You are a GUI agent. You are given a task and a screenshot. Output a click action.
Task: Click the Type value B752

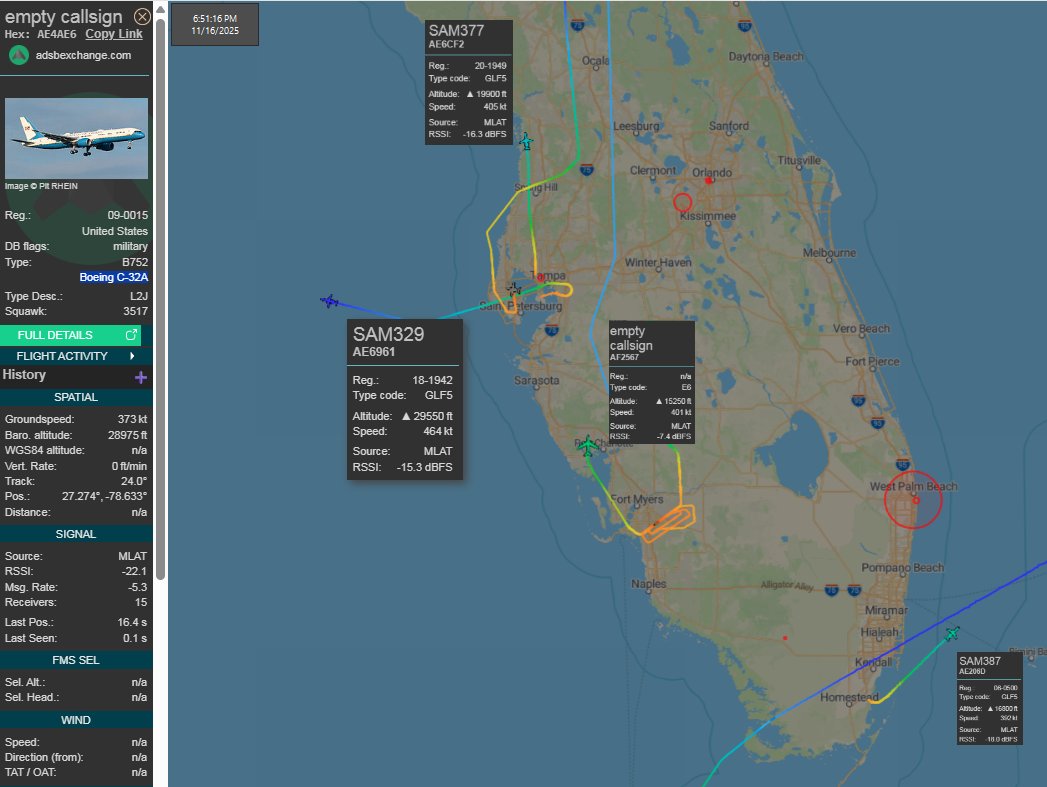coord(135,262)
